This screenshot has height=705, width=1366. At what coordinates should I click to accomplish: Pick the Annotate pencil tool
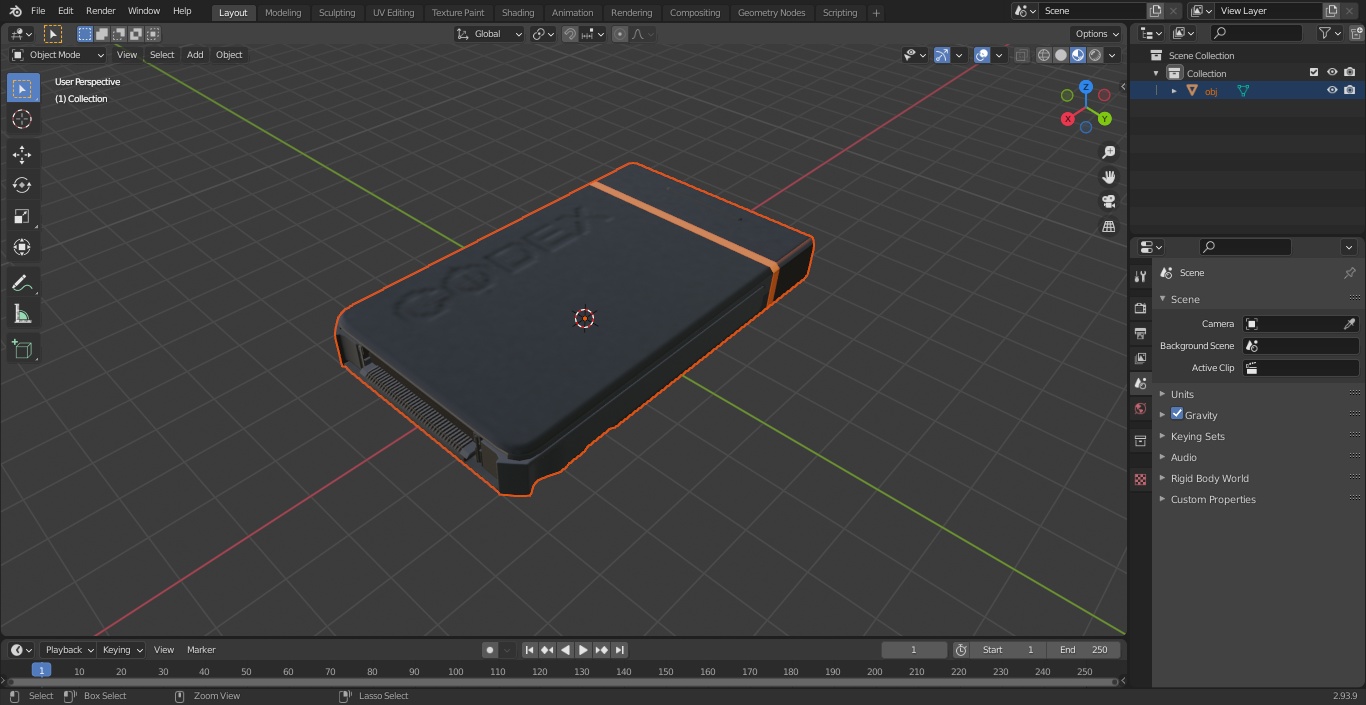click(22, 283)
